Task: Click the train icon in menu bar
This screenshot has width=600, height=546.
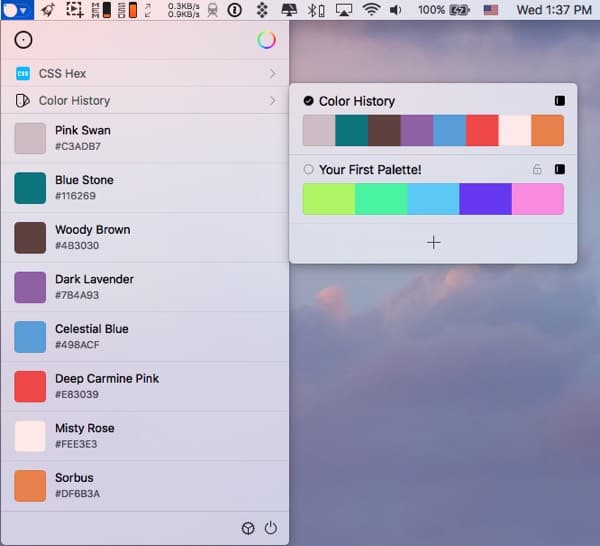Action: [213, 10]
